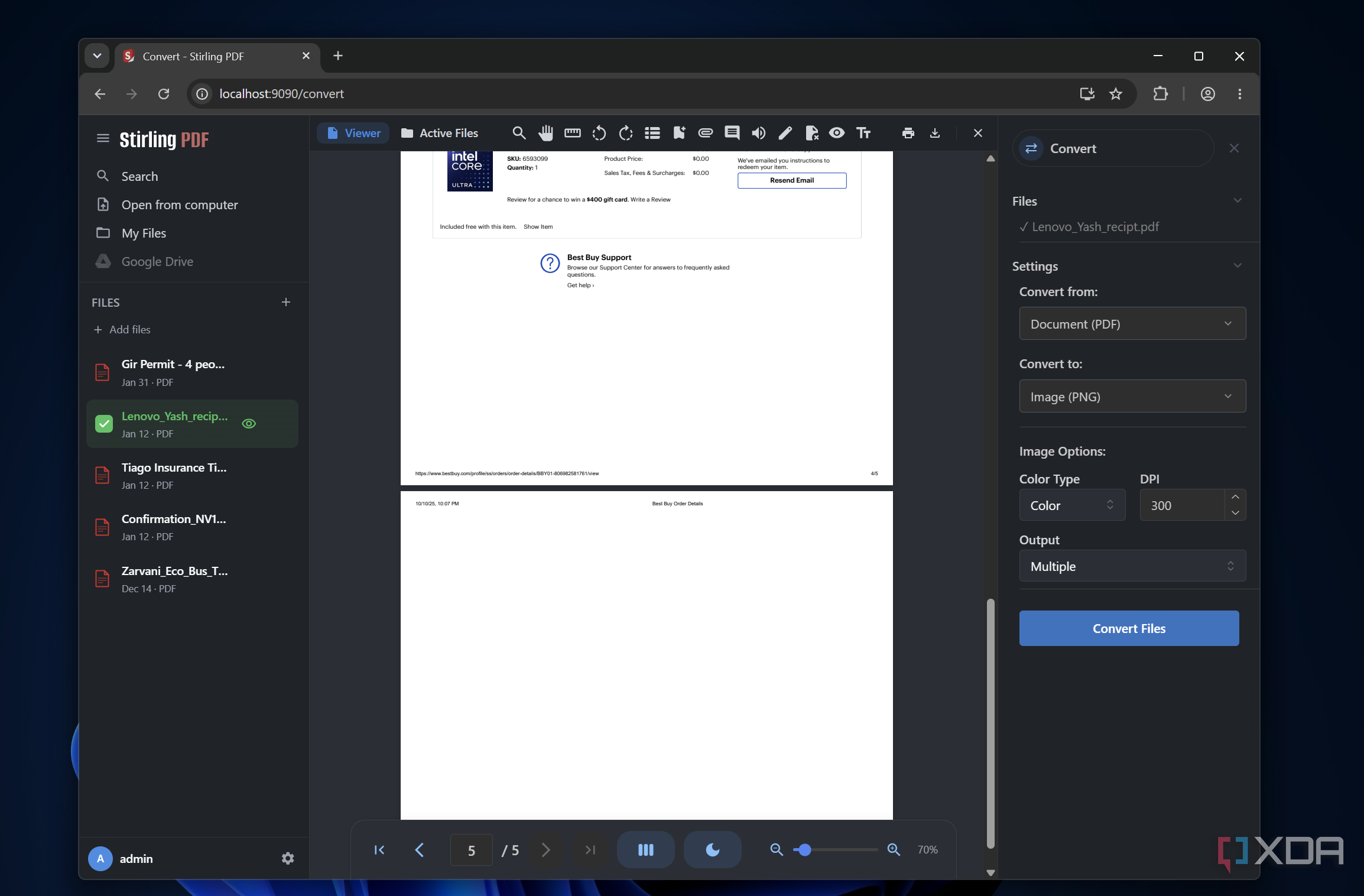Increase DPI with the up arrow

[x=1235, y=497]
